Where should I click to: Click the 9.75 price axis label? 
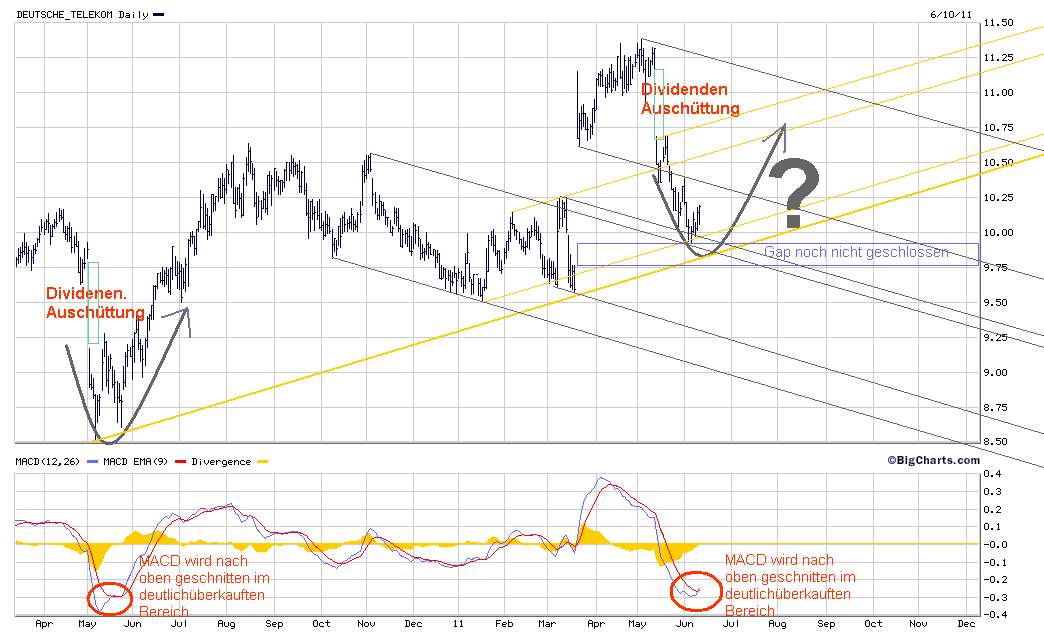998,268
